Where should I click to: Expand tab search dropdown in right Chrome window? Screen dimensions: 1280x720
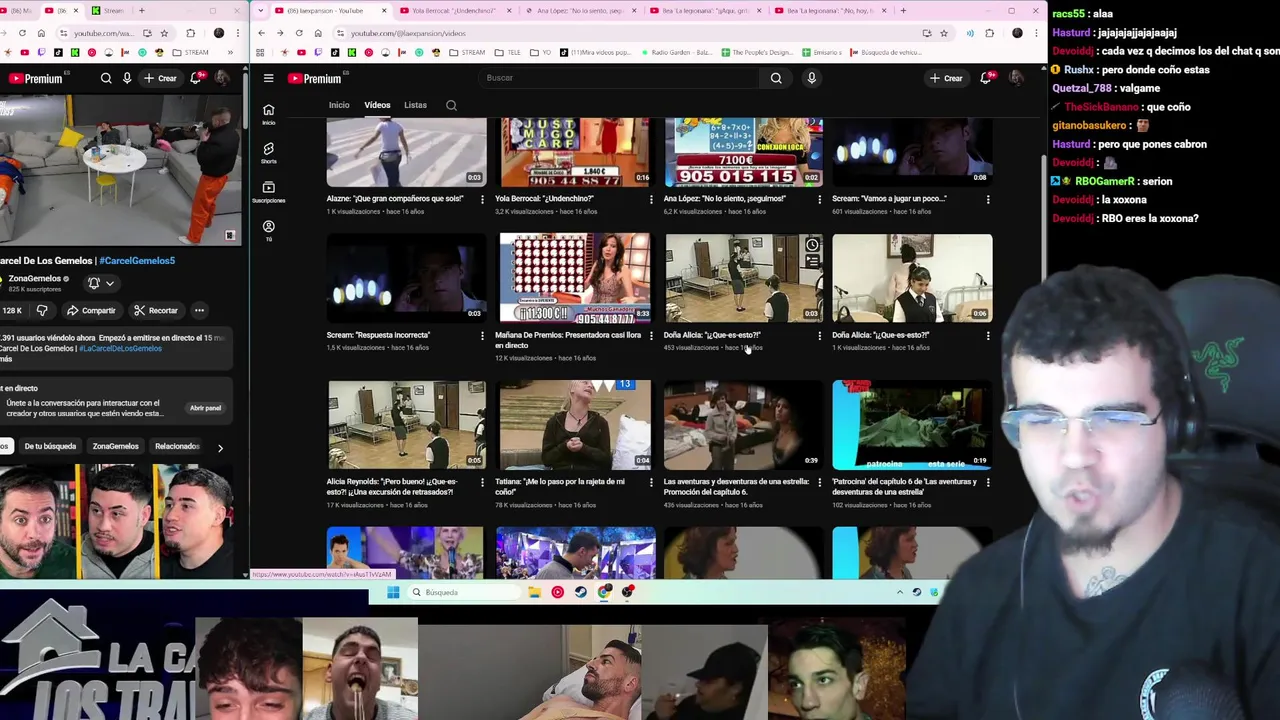coord(261,11)
